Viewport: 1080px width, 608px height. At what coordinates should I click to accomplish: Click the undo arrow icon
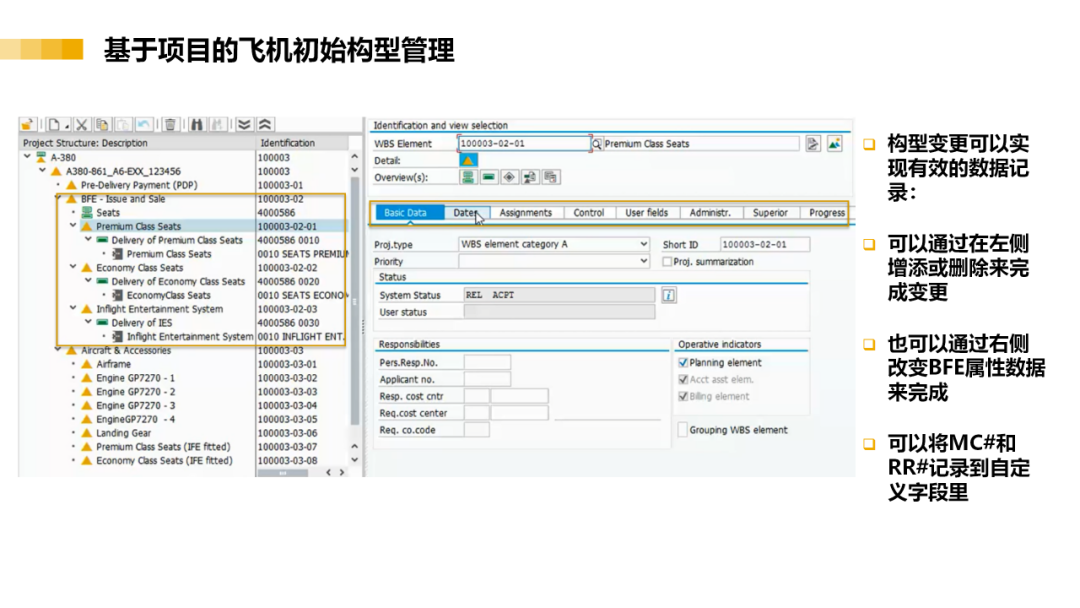[143, 125]
